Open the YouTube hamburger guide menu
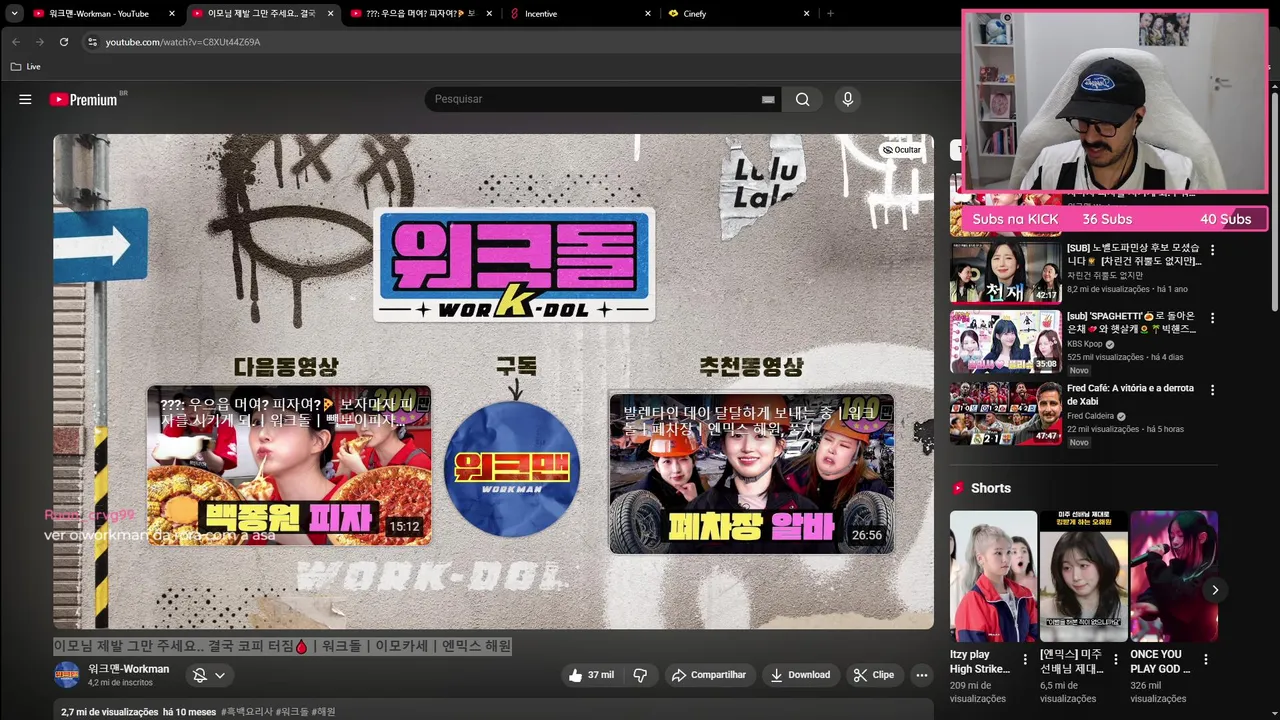This screenshot has height=720, width=1280. click(x=25, y=99)
